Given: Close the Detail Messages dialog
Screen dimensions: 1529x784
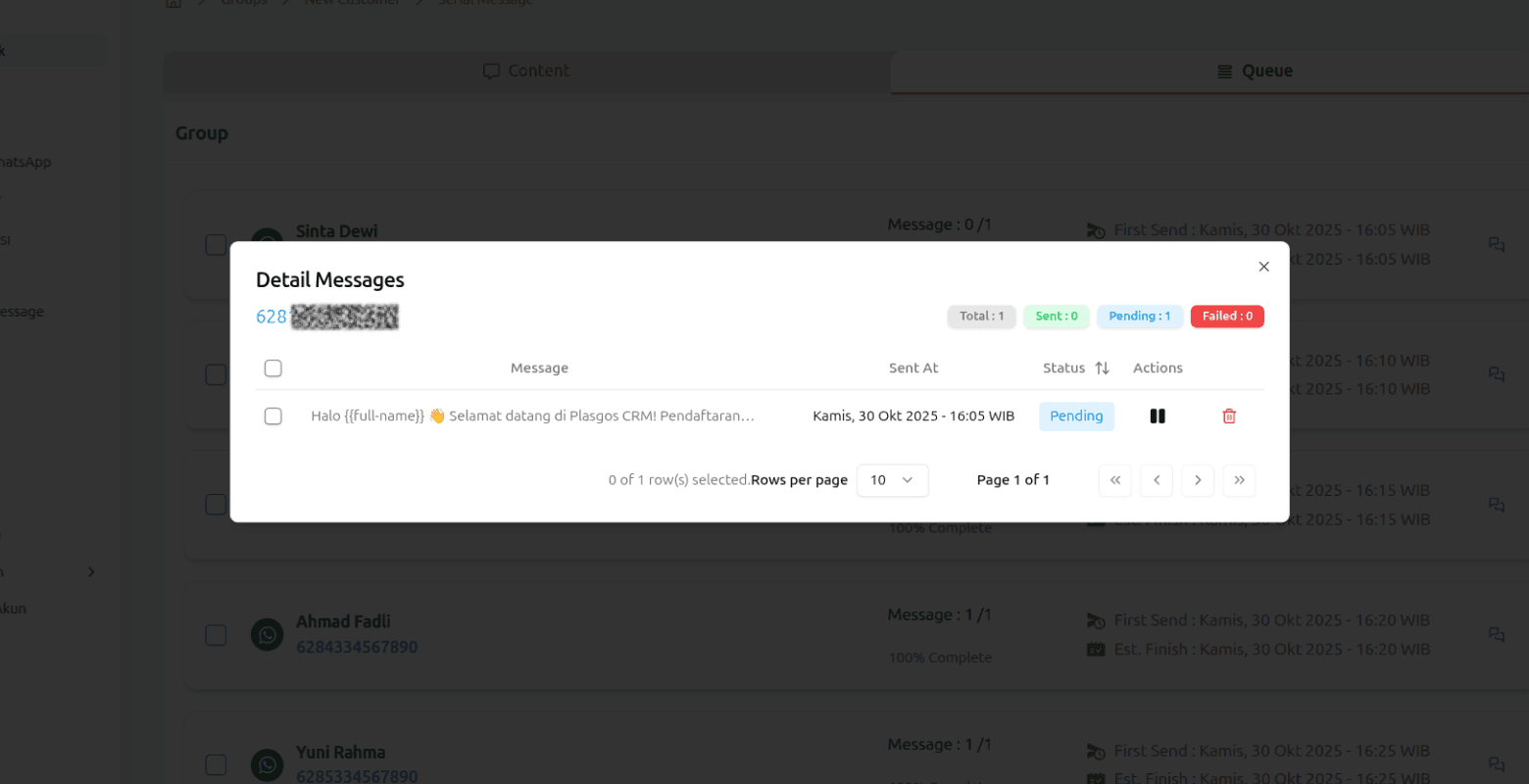Looking at the screenshot, I should (1263, 267).
